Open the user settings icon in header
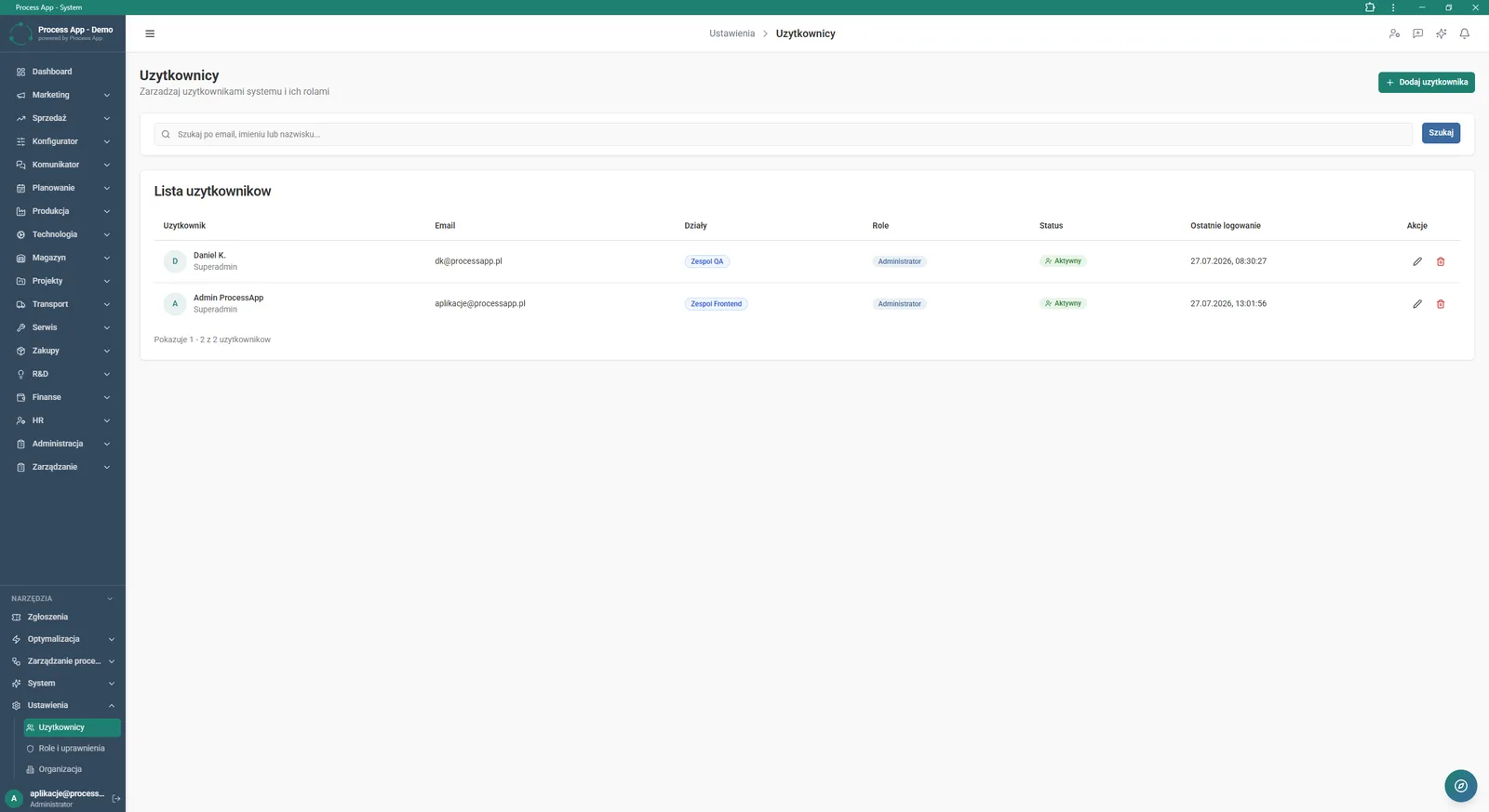1489x812 pixels. tap(1394, 33)
